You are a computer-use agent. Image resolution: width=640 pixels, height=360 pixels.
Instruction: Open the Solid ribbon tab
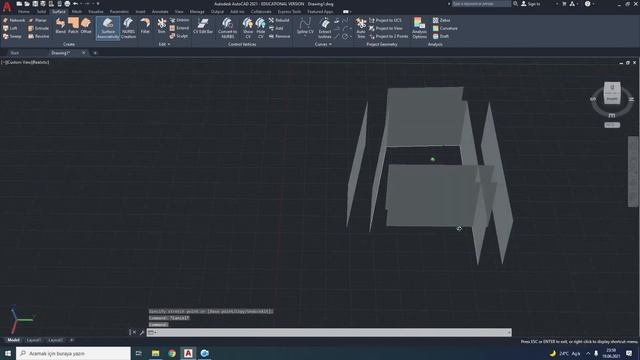tap(41, 12)
